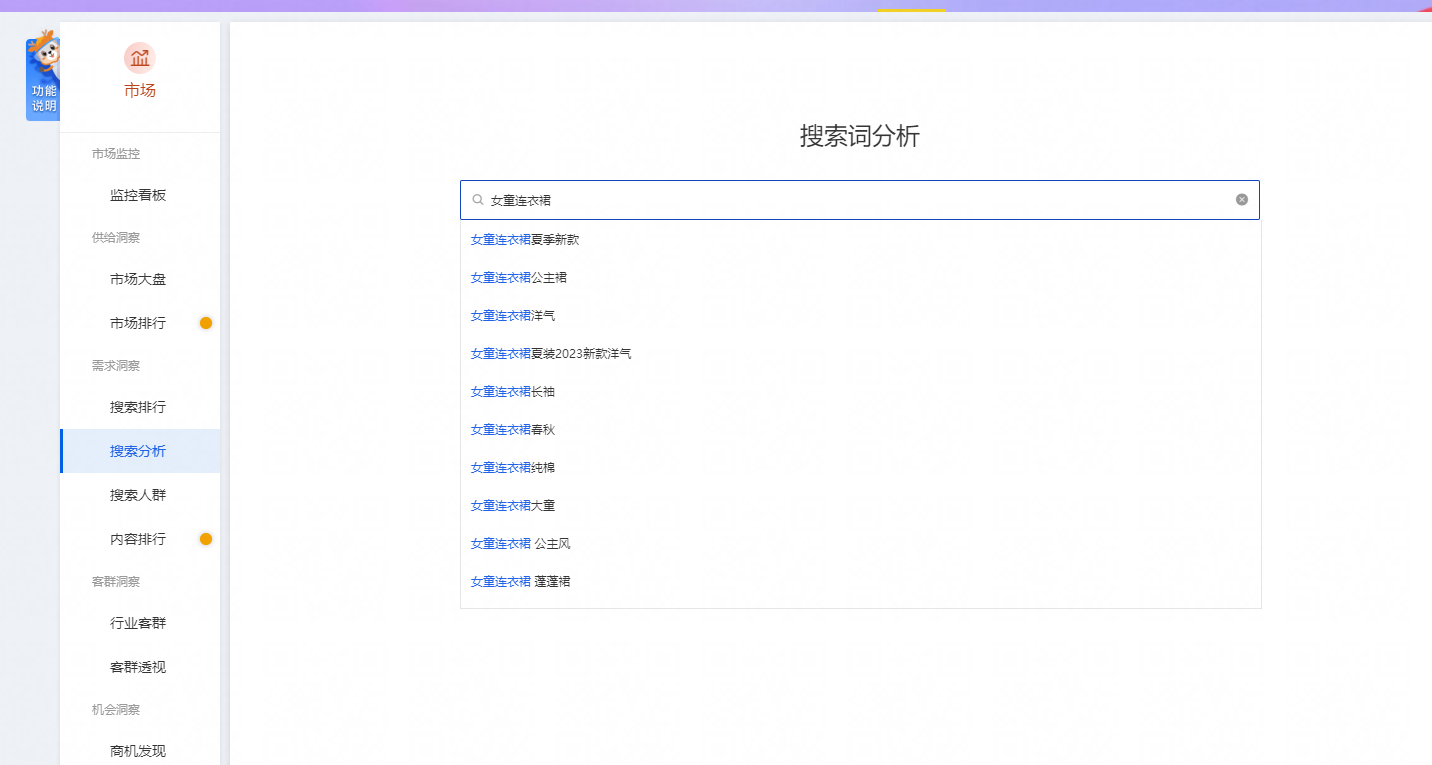The width and height of the screenshot is (1432, 765).
Task: Navigate to 行业客群
Action: point(138,623)
